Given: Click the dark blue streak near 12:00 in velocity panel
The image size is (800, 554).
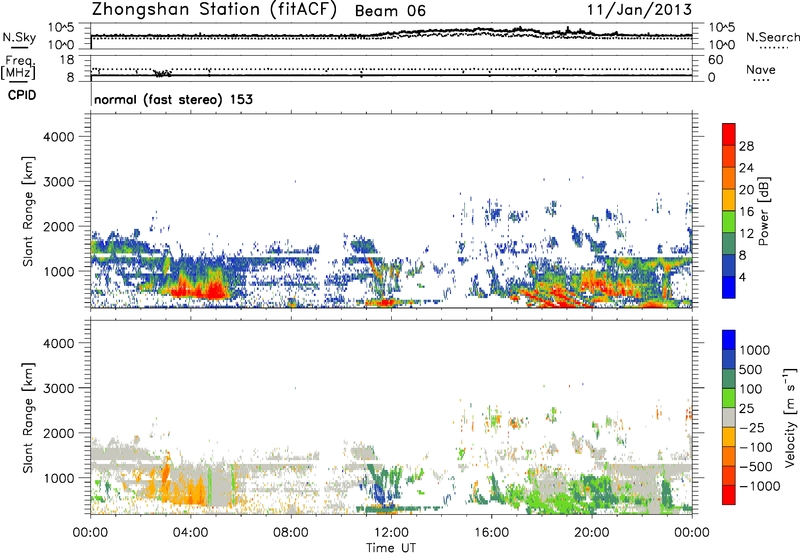Looking at the screenshot, I should pyautogui.click(x=379, y=494).
